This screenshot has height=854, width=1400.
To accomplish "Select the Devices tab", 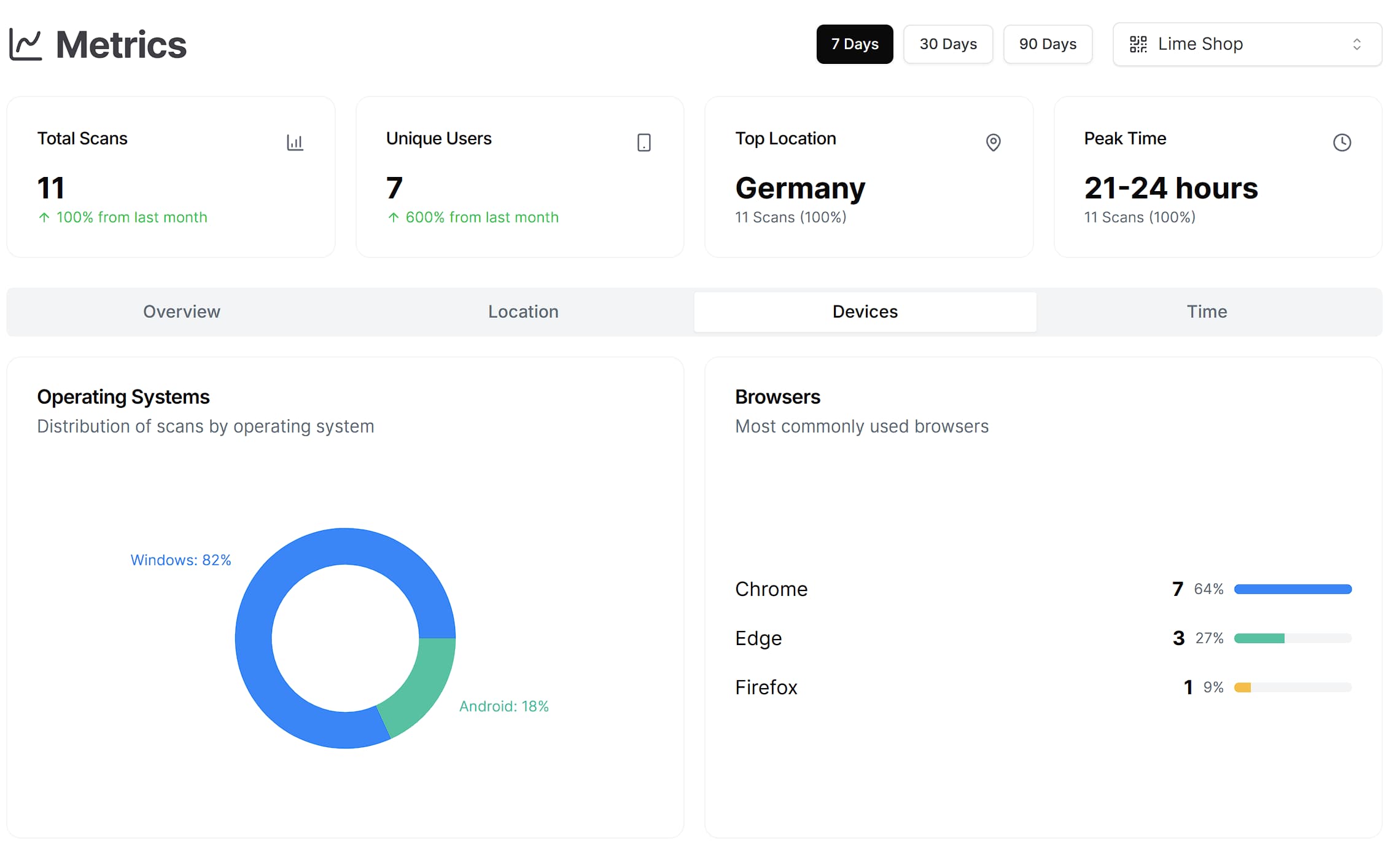I will 865,311.
